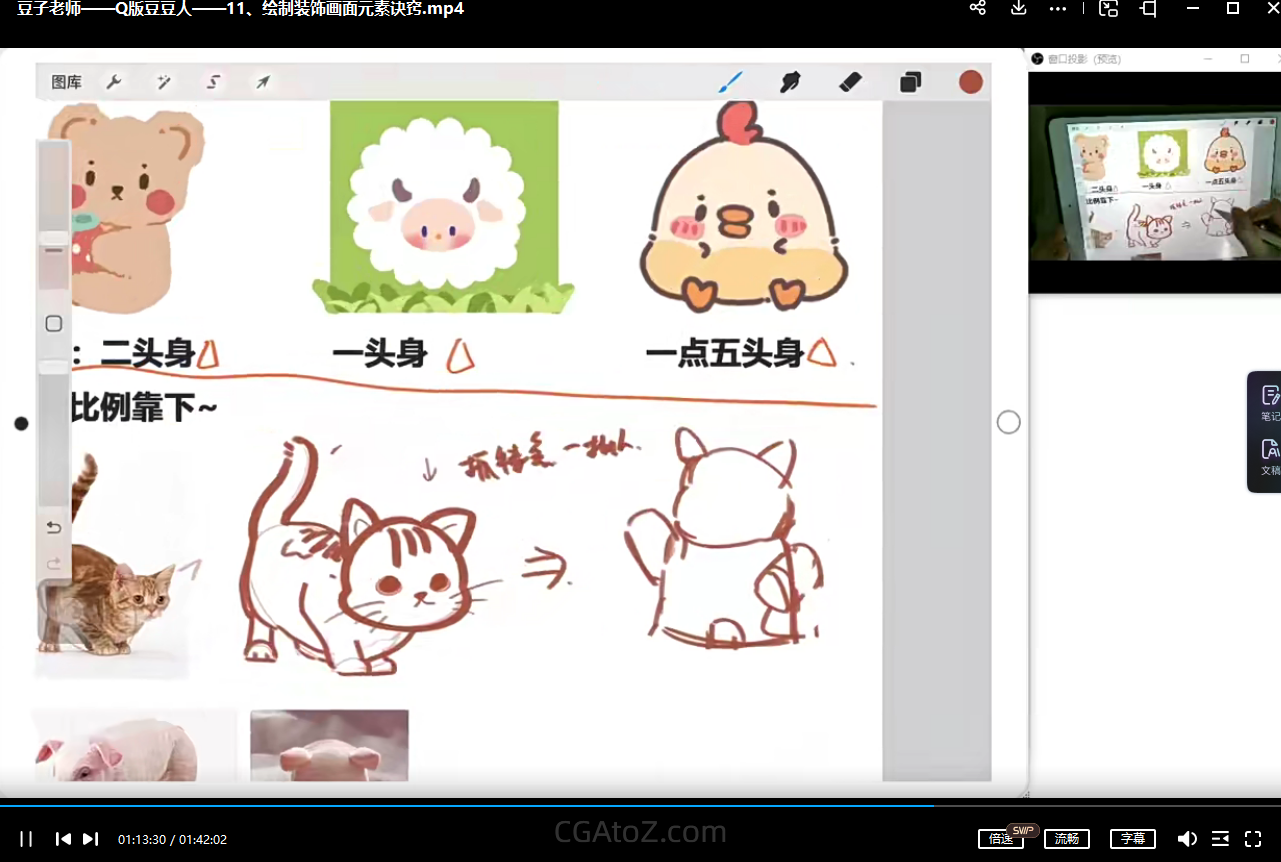Activate the arrow transform tool
The image size is (1281, 862).
pyautogui.click(x=262, y=82)
